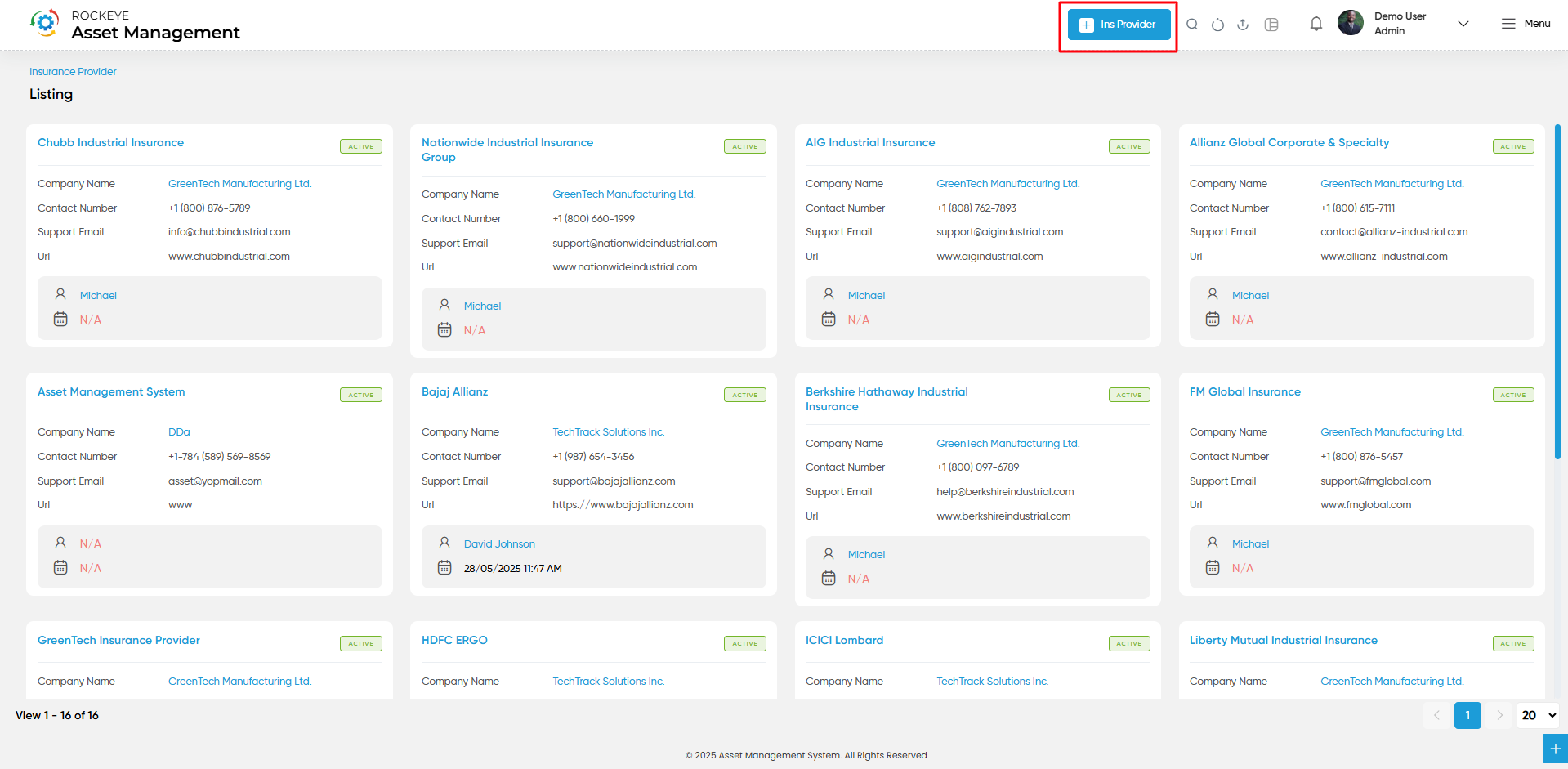Click calendar icon in Nationwide card

(444, 329)
